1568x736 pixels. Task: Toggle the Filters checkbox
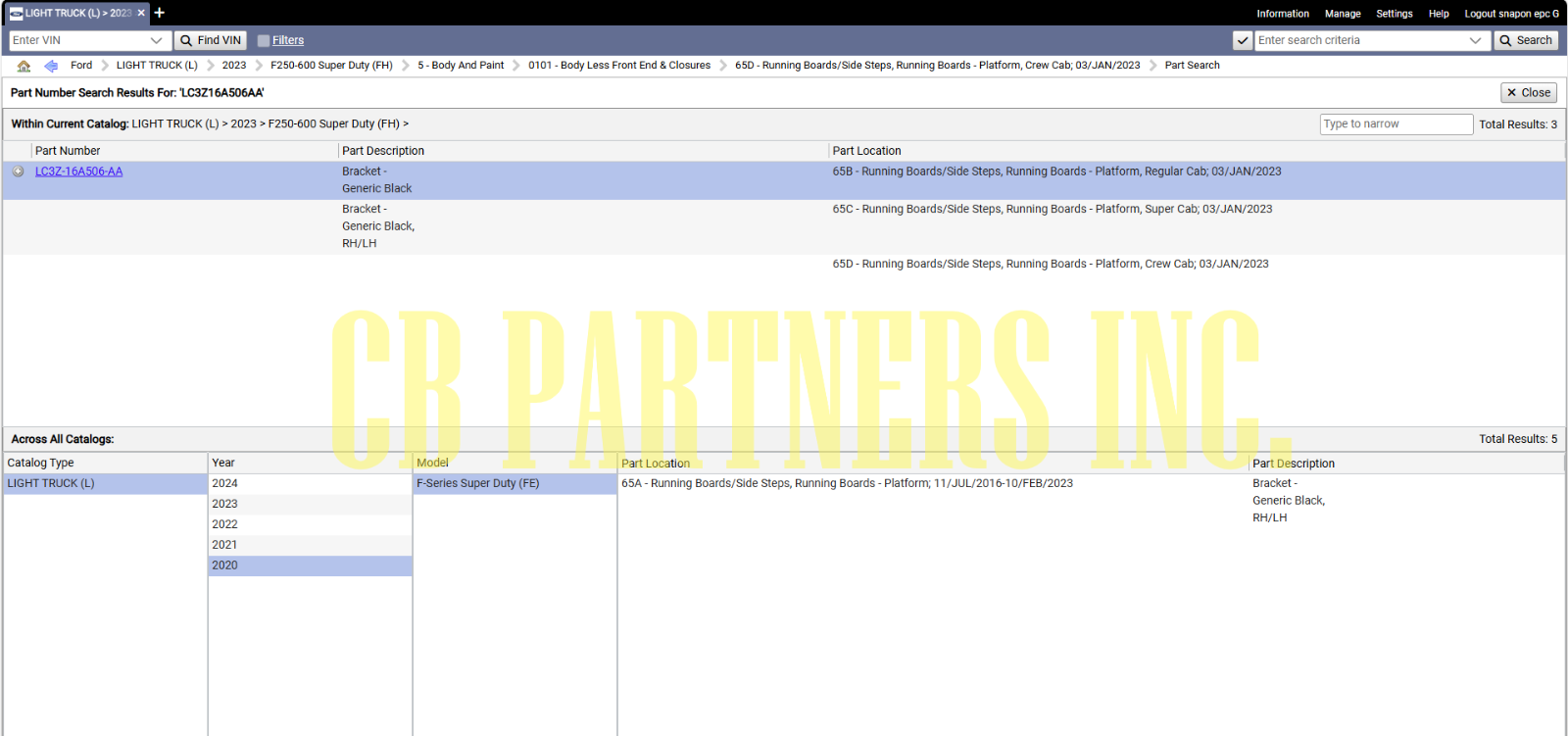coord(263,40)
